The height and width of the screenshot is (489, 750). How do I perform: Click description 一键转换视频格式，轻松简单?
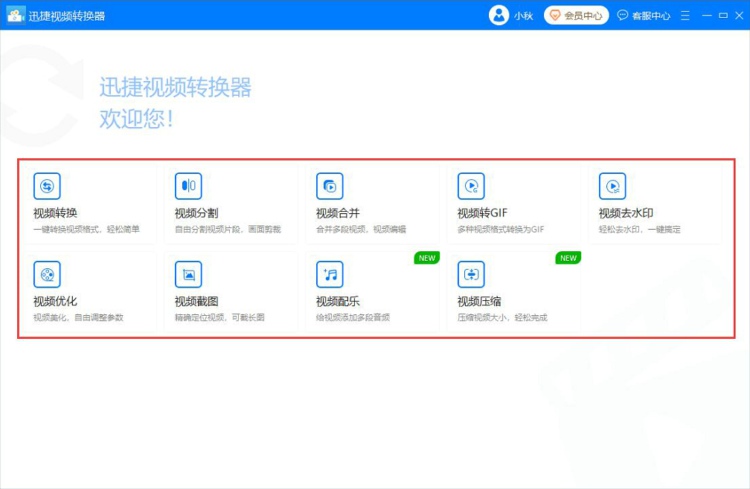tap(87, 229)
